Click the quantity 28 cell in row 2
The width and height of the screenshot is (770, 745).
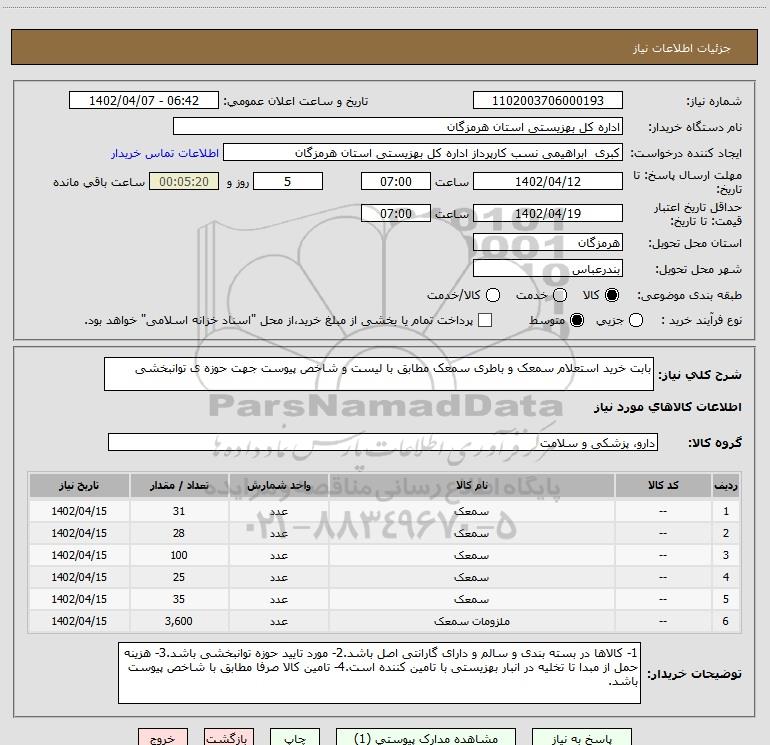pos(179,533)
